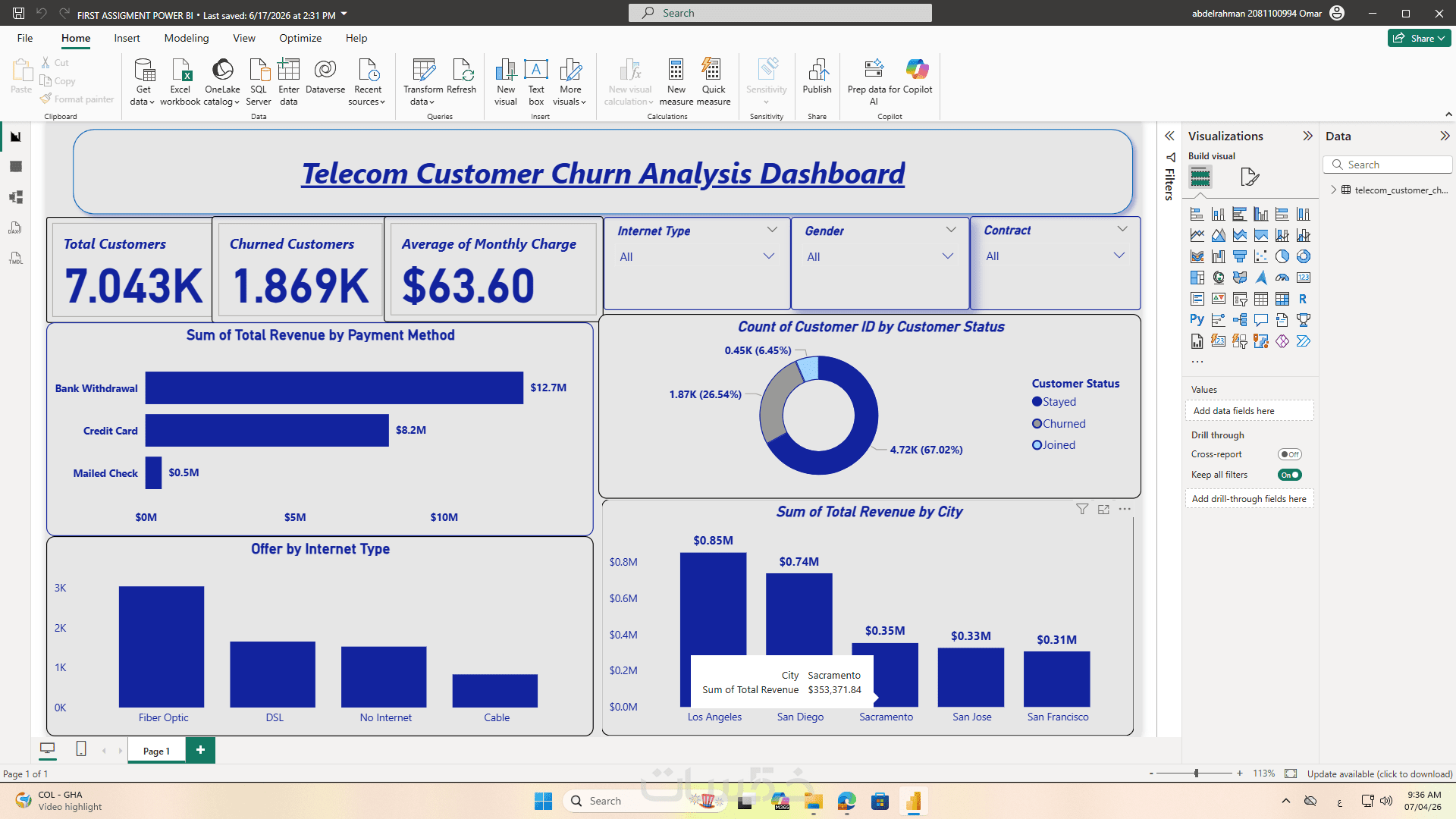Pick the Python visual icon

(x=1197, y=320)
